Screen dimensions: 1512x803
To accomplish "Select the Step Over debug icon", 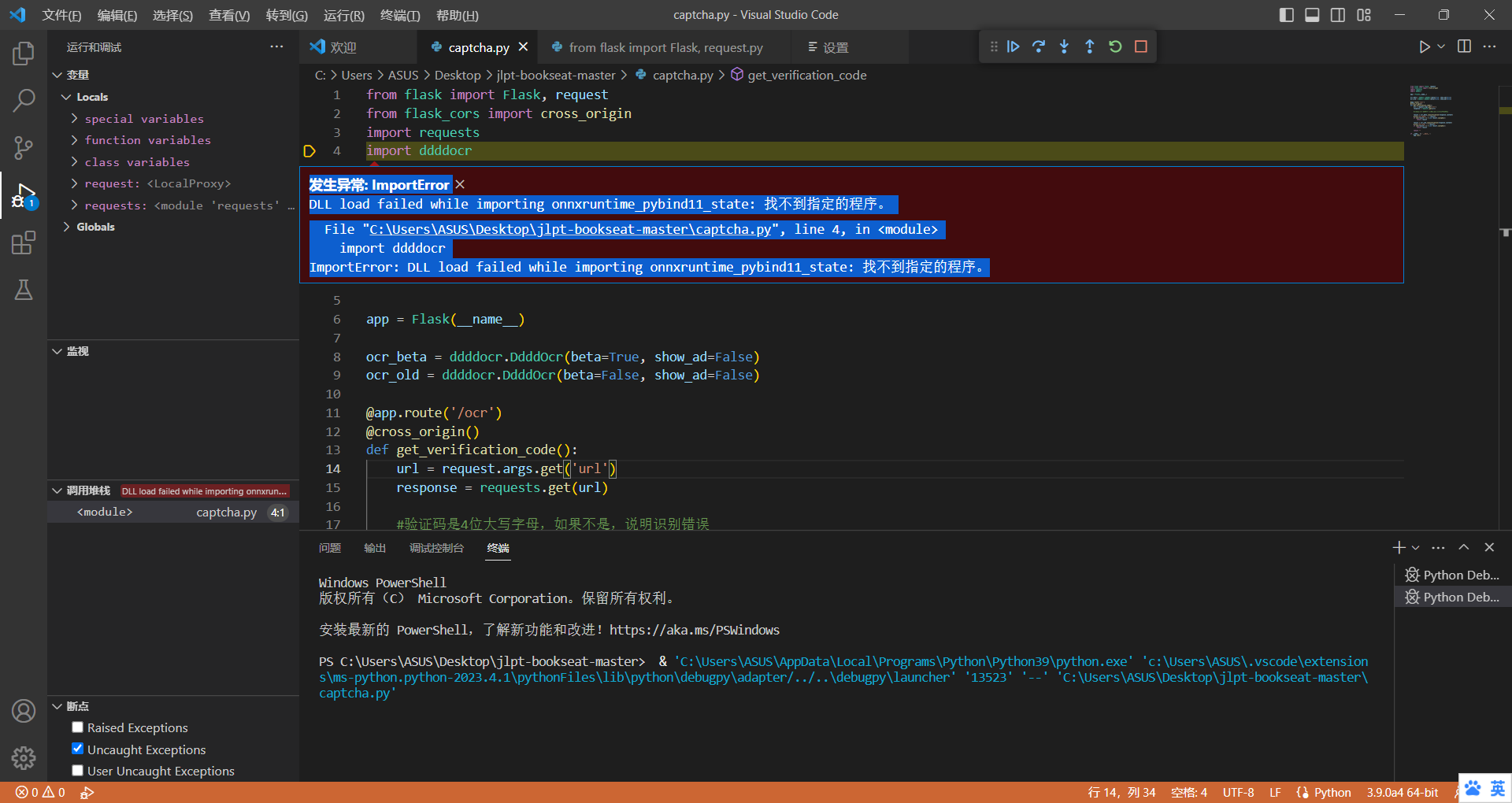I will click(1039, 46).
